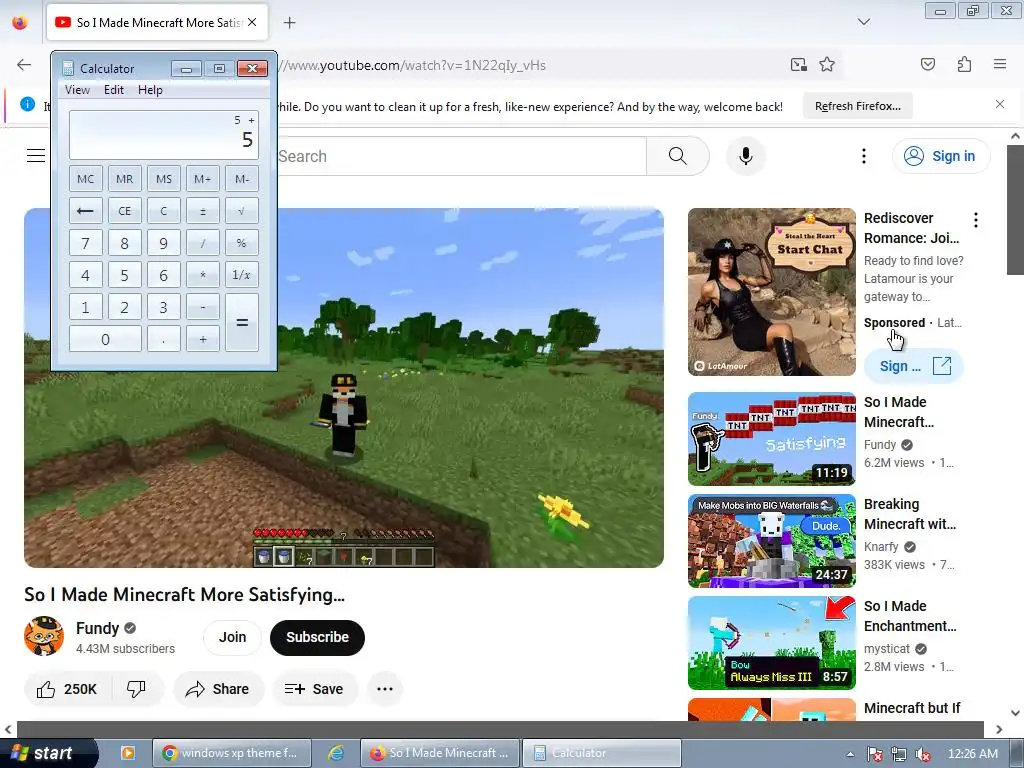The width and height of the screenshot is (1024, 768).
Task: Open Satisfying 11:19 video thumbnail
Action: point(771,439)
